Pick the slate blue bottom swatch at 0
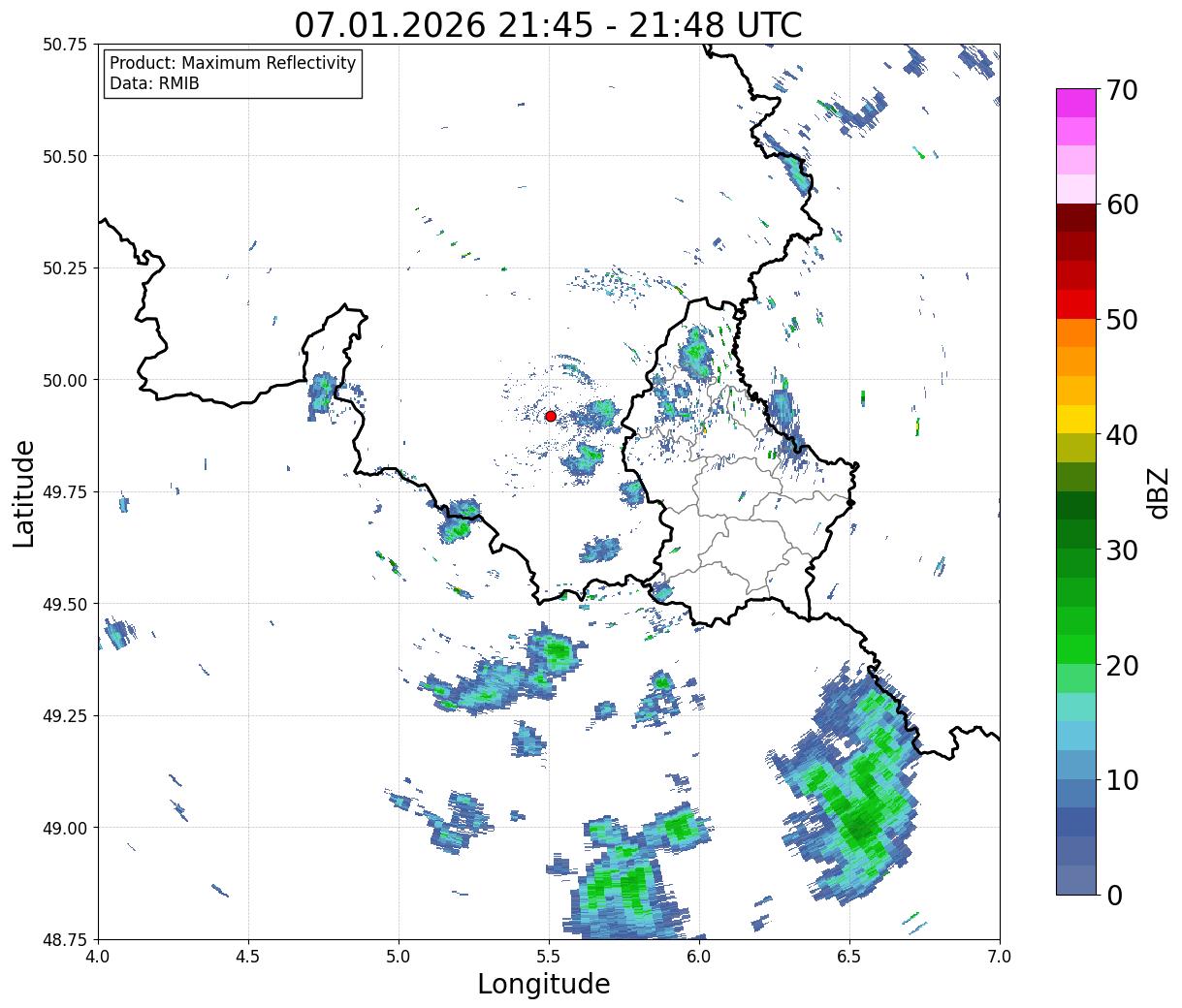Viewport: 1182px width, 1008px height. [x=1076, y=879]
